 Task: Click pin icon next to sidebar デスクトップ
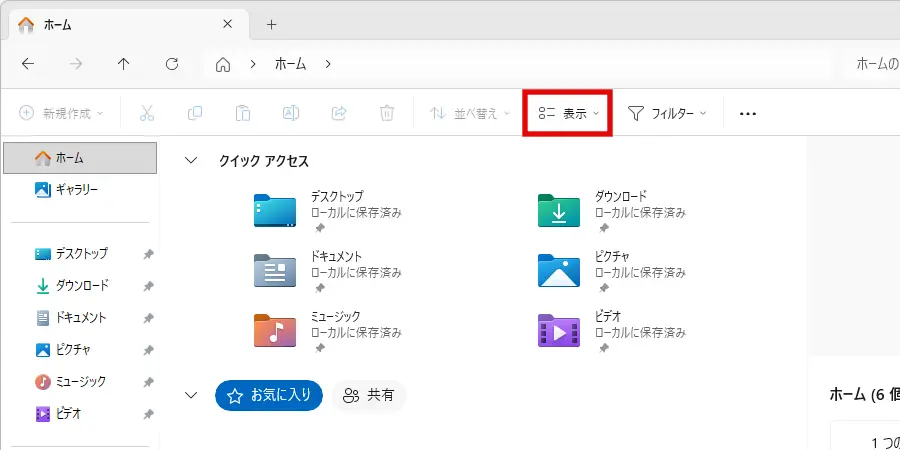point(148,254)
